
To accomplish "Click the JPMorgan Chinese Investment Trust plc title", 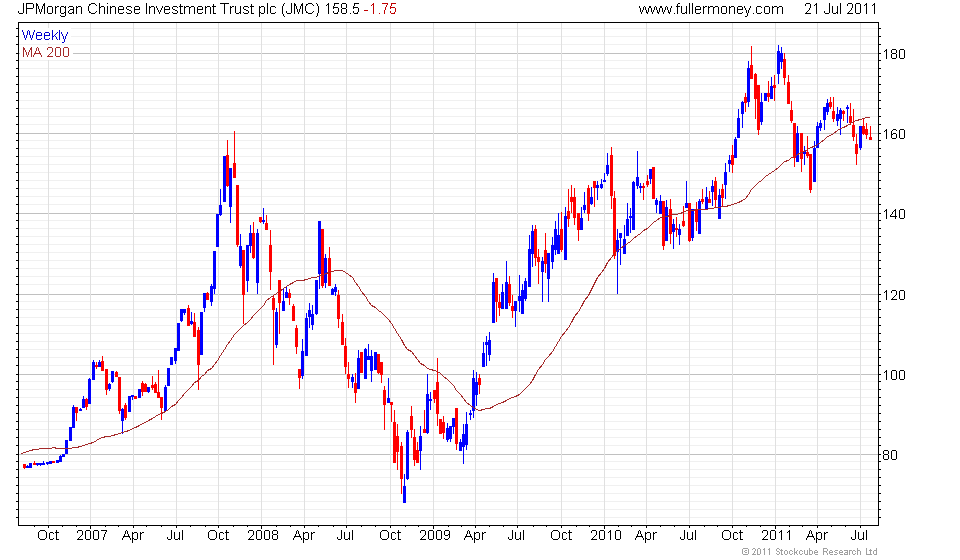I will pos(169,9).
